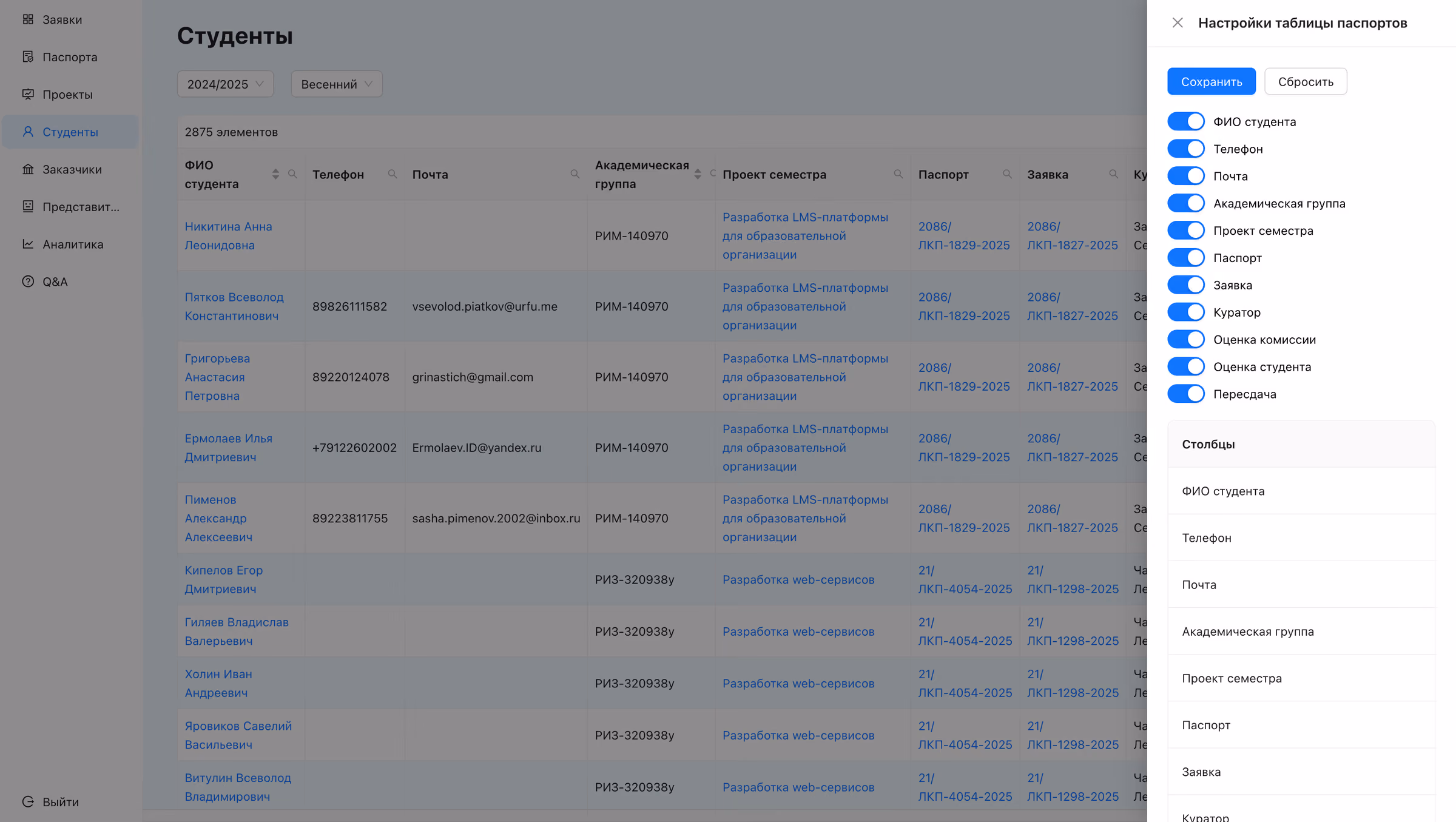
Task: Click the search icon in Почта column
Action: 575,174
